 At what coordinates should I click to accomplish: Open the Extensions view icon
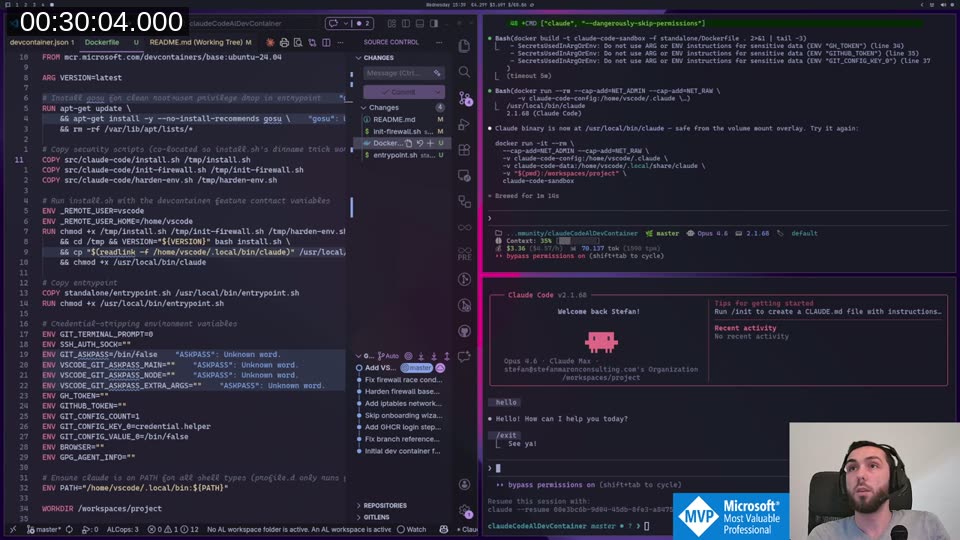(465, 150)
